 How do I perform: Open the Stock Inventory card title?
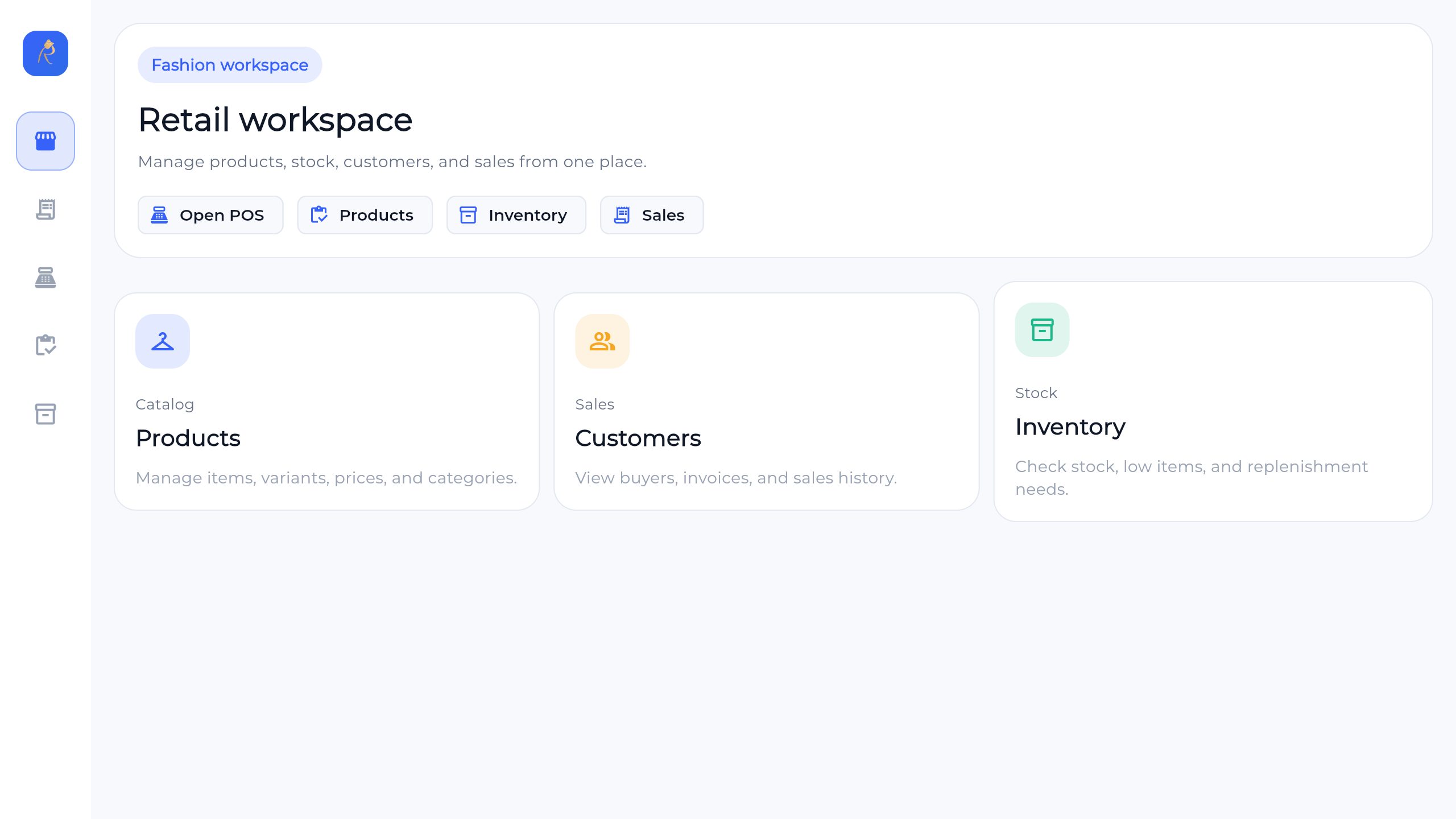point(1070,427)
